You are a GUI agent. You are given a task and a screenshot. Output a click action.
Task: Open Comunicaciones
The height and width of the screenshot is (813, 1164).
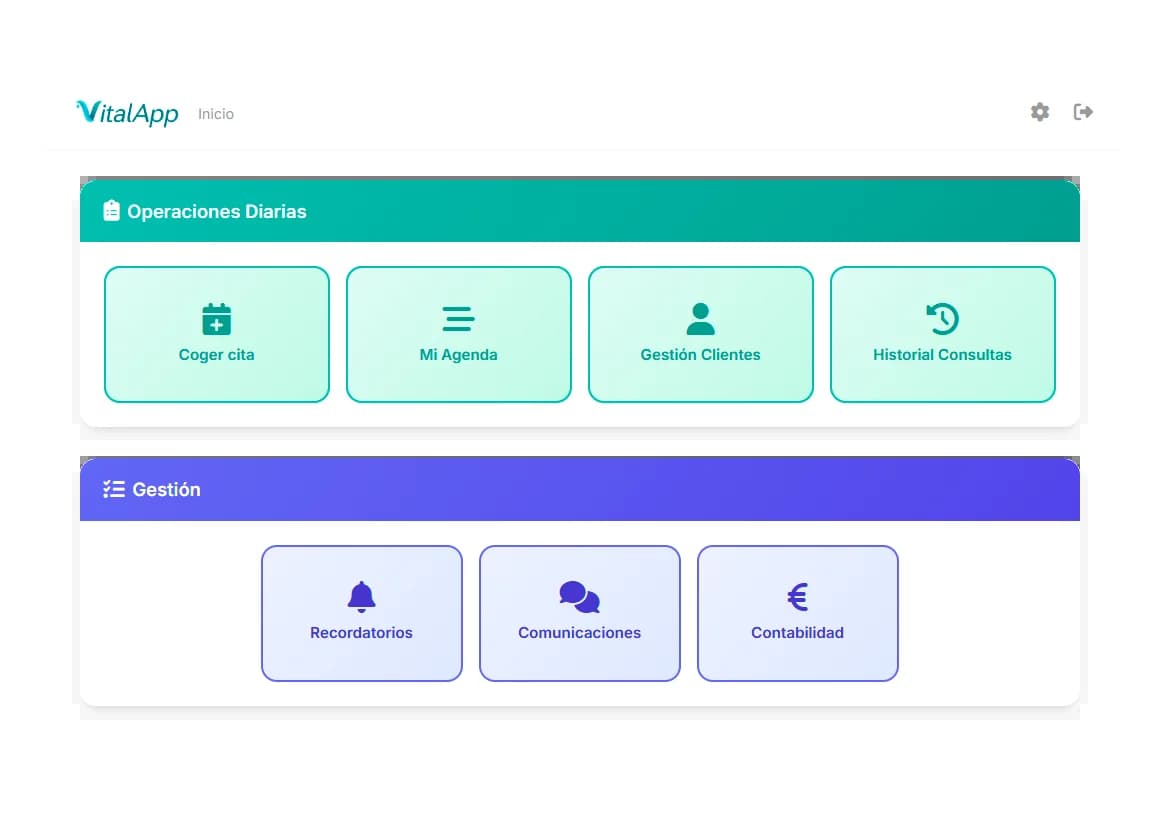[579, 613]
